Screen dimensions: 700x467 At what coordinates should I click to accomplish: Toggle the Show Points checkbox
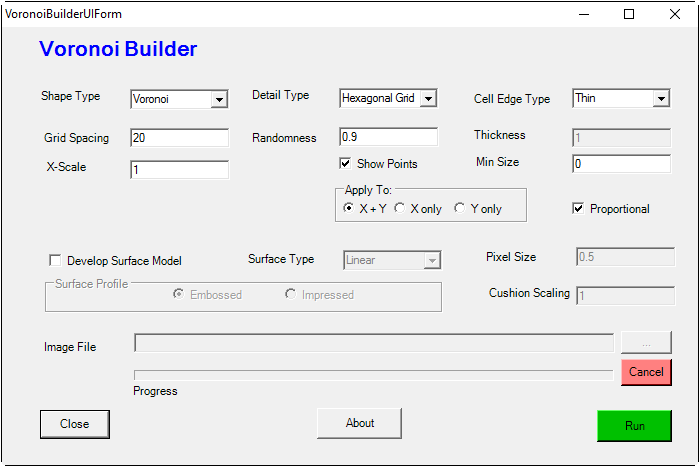pyautogui.click(x=345, y=163)
